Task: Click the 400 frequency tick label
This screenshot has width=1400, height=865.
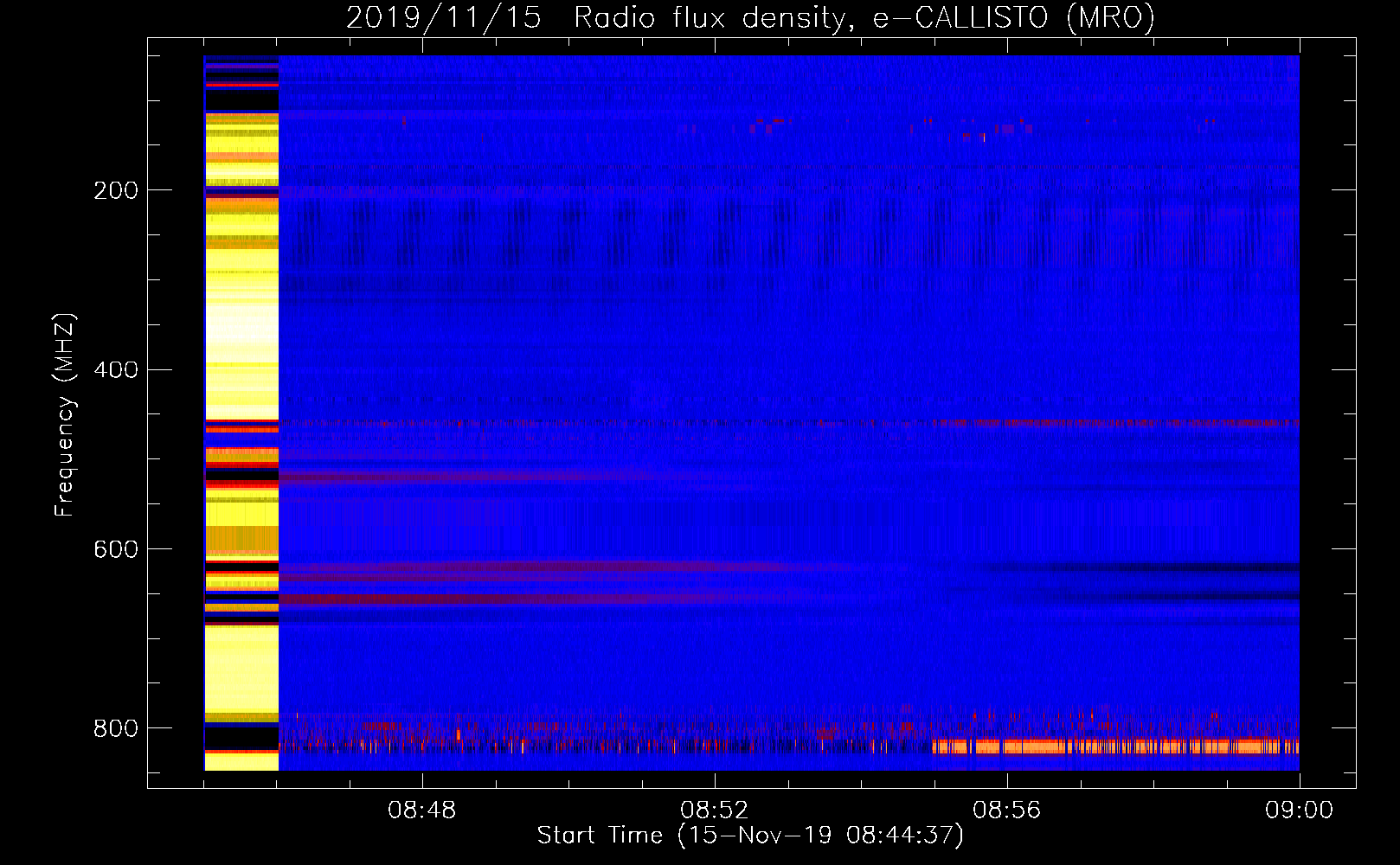Action: click(x=116, y=370)
